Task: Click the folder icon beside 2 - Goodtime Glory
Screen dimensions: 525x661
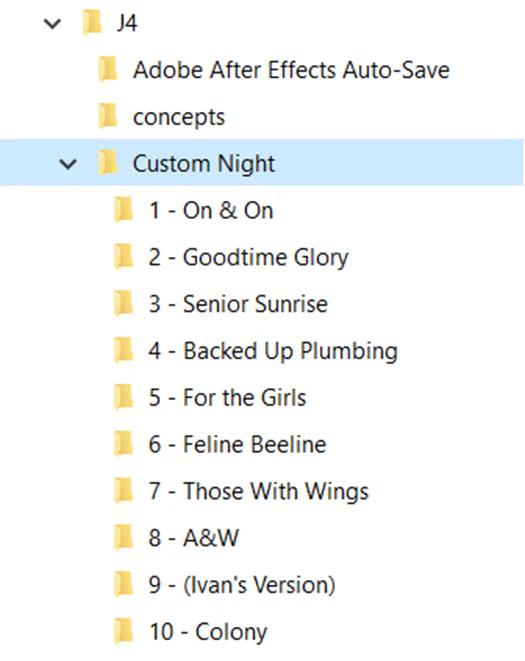Action: pyautogui.click(x=124, y=257)
